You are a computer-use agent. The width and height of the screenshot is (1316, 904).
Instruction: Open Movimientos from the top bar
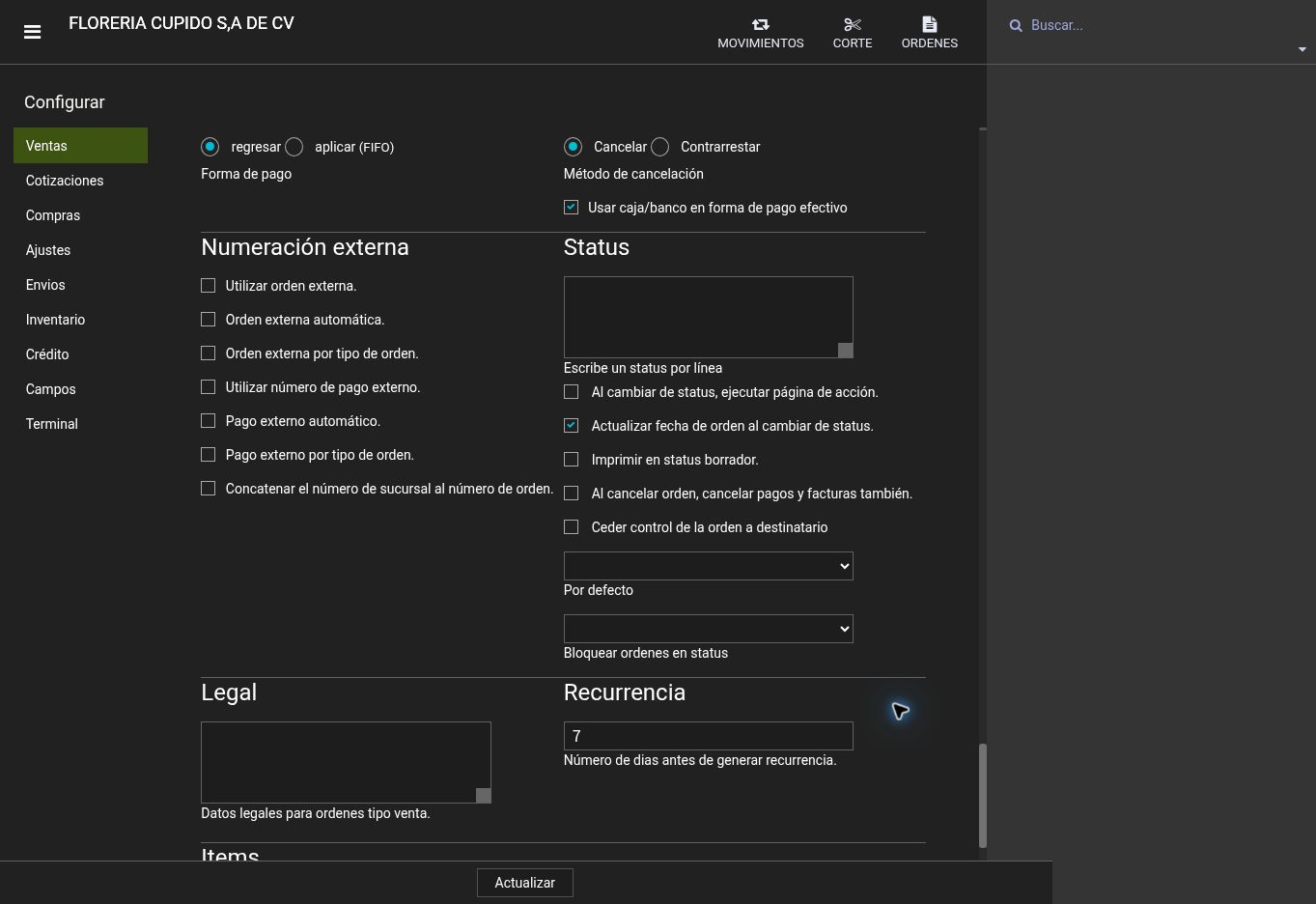(760, 33)
